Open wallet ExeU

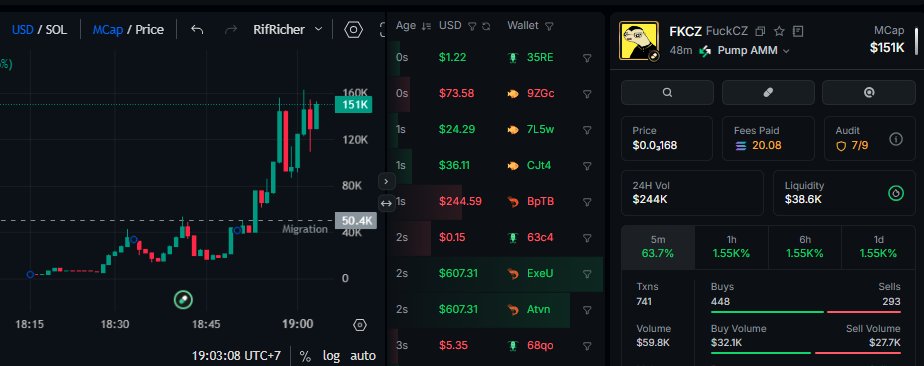click(x=540, y=273)
